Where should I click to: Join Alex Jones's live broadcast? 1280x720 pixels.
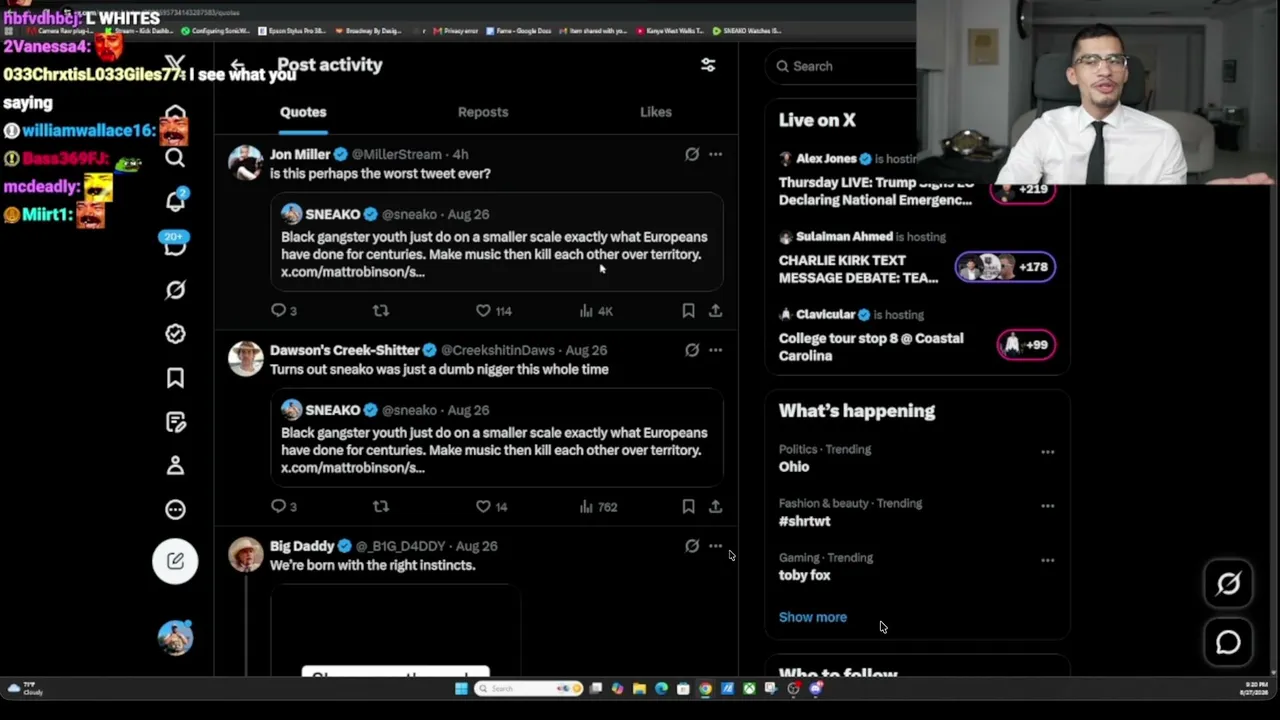pyautogui.click(x=917, y=179)
